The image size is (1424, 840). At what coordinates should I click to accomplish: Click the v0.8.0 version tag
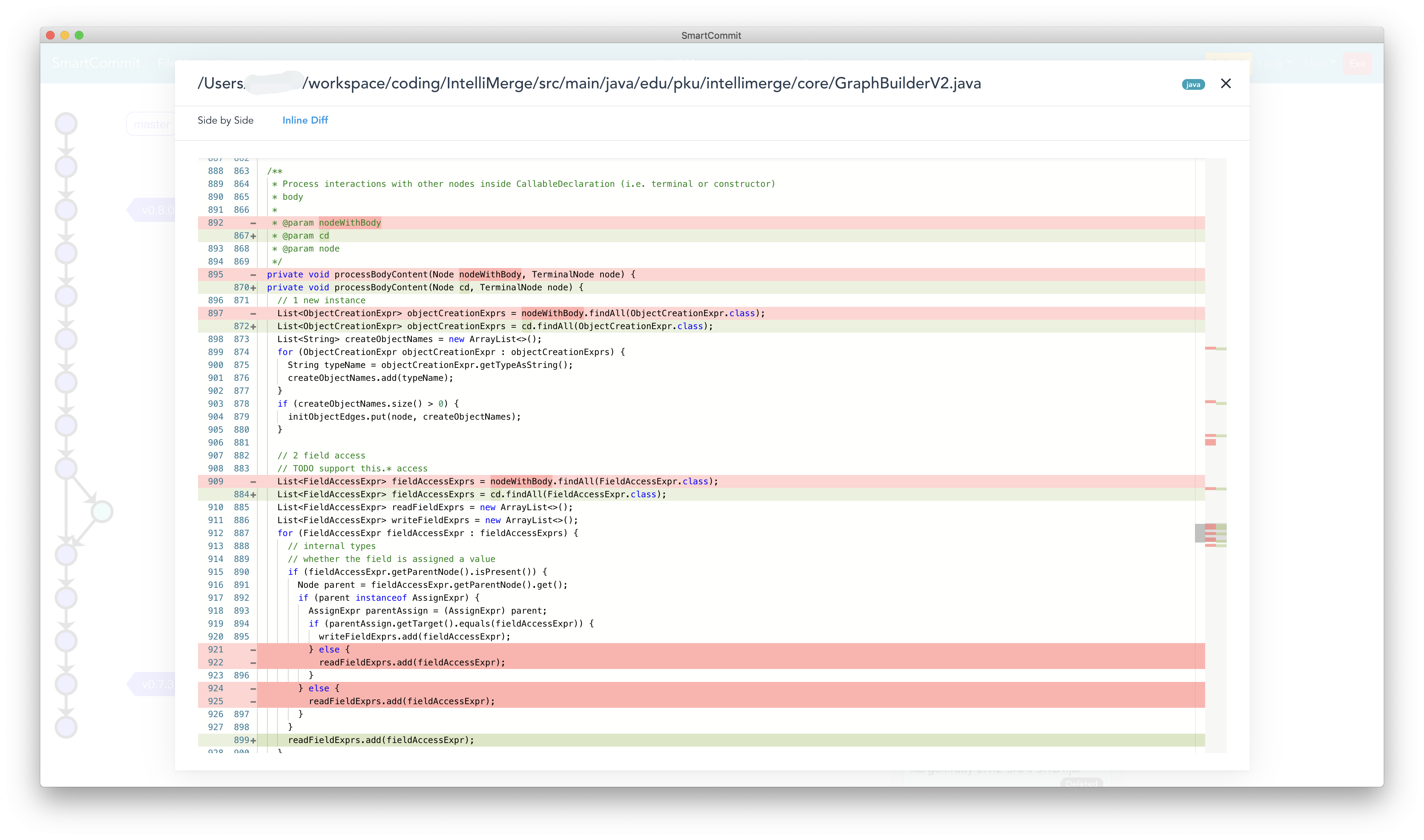coord(153,211)
